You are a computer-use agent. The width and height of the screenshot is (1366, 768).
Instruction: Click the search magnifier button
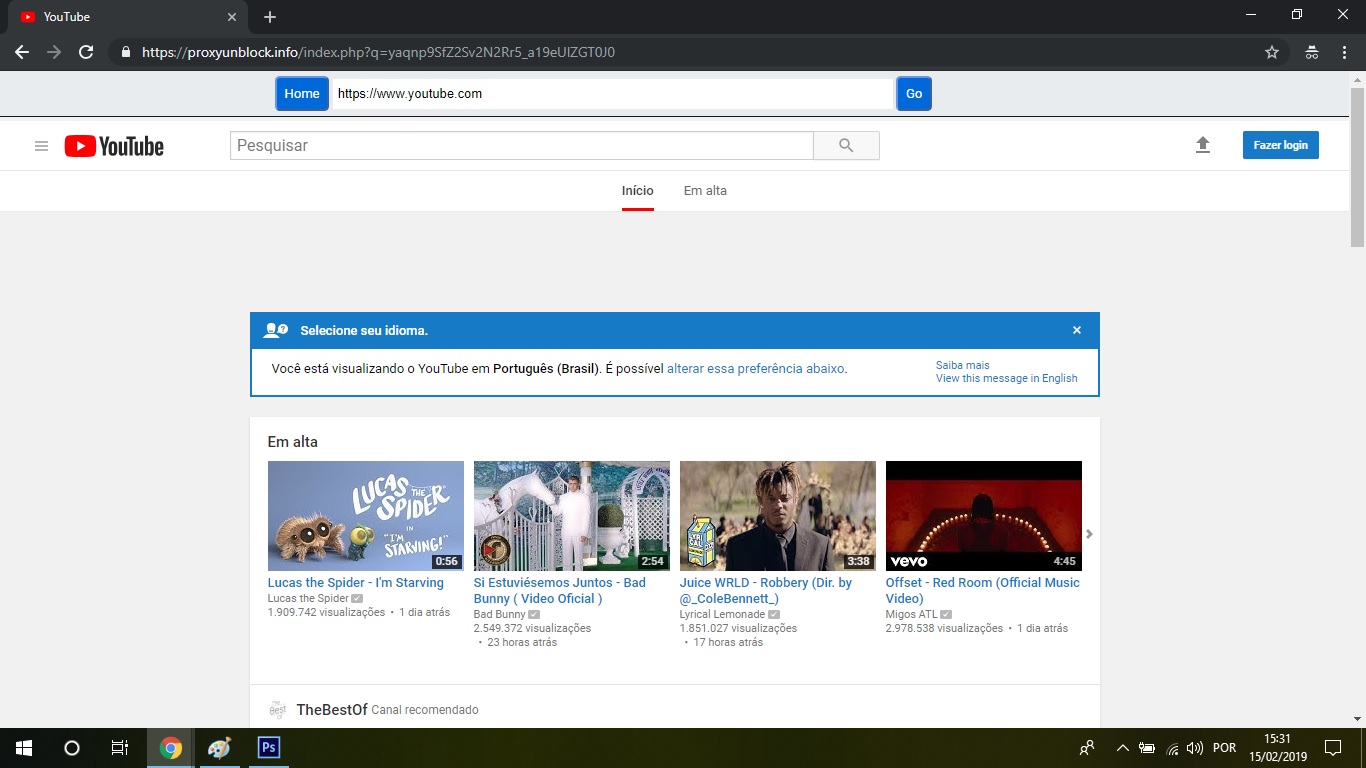[846, 146]
